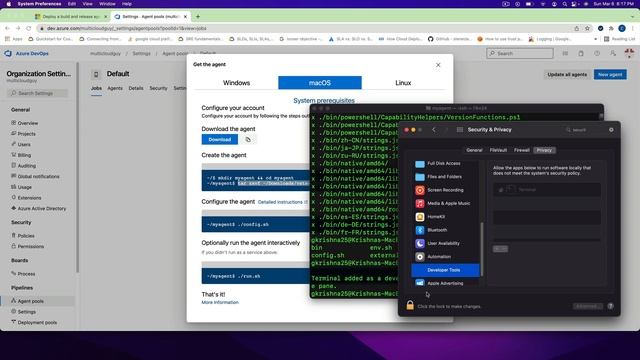
Task: Click the Azure DevOps top search field
Action: [x=520, y=53]
